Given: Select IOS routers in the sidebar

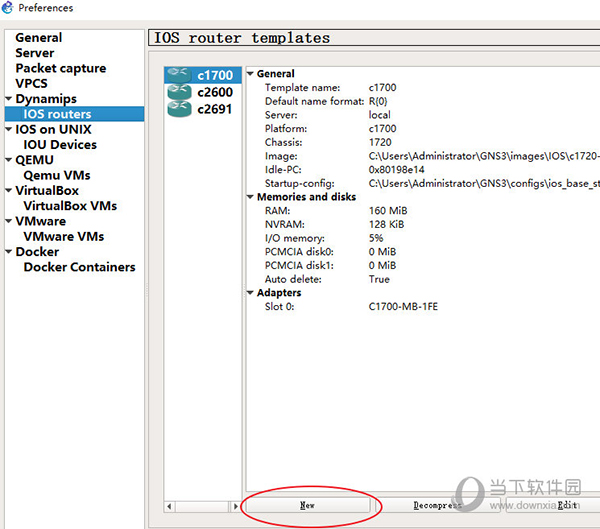Looking at the screenshot, I should click(75, 114).
